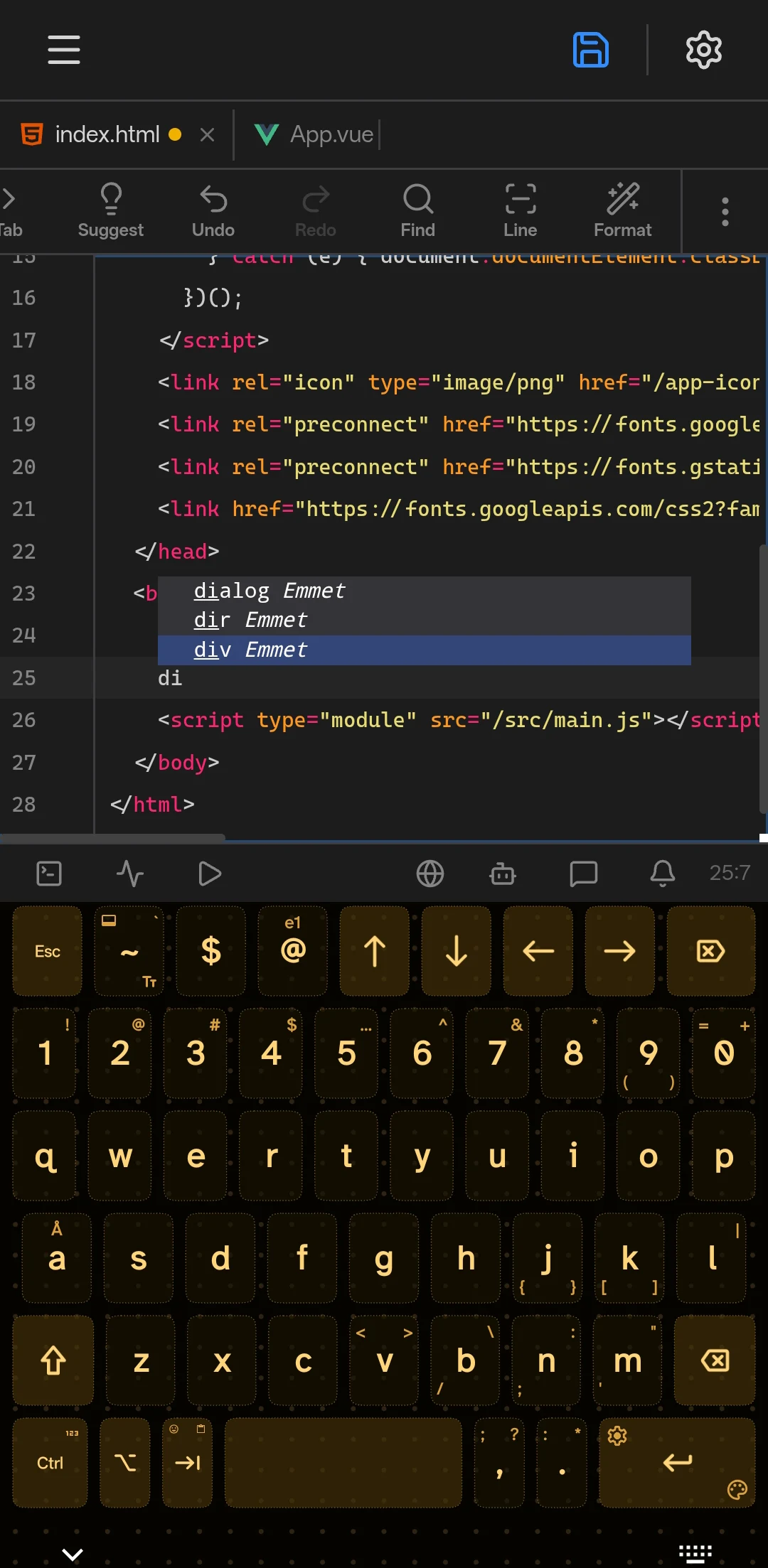
Task: Tap the letter j key
Action: 548,1258
